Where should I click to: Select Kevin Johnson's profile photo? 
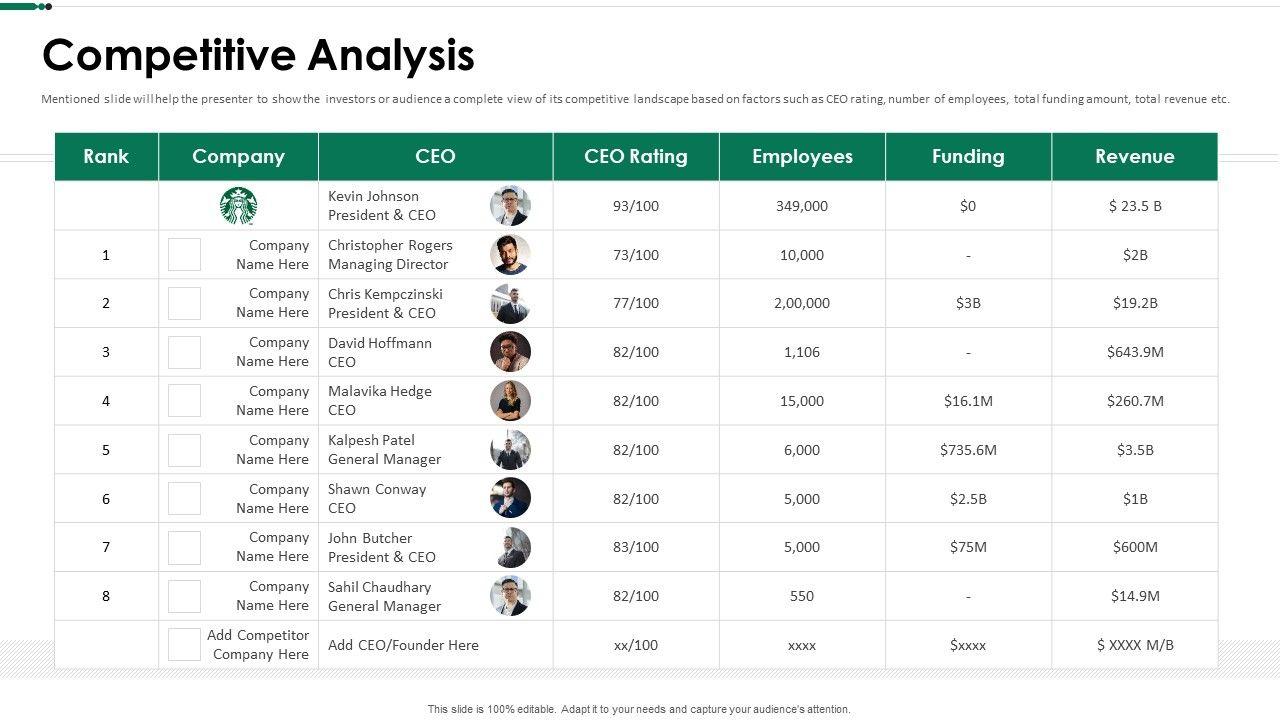pos(510,205)
